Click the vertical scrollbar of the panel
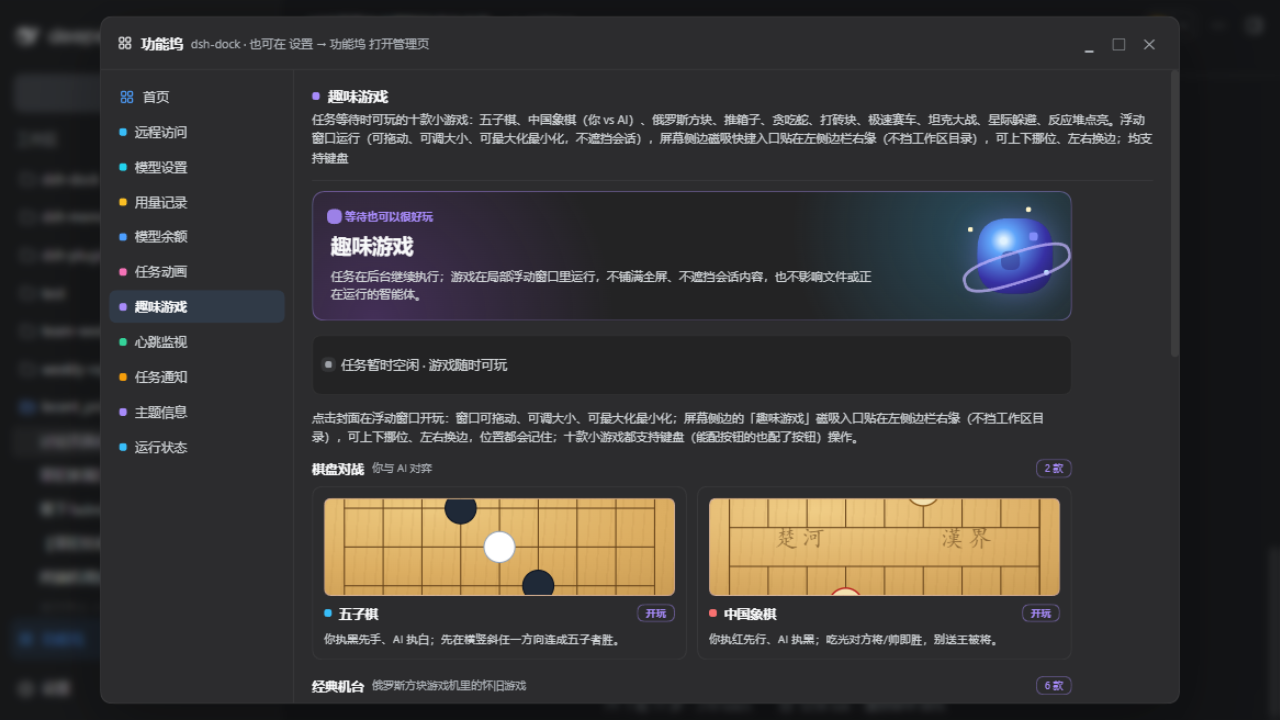1280x720 pixels. 1175,213
